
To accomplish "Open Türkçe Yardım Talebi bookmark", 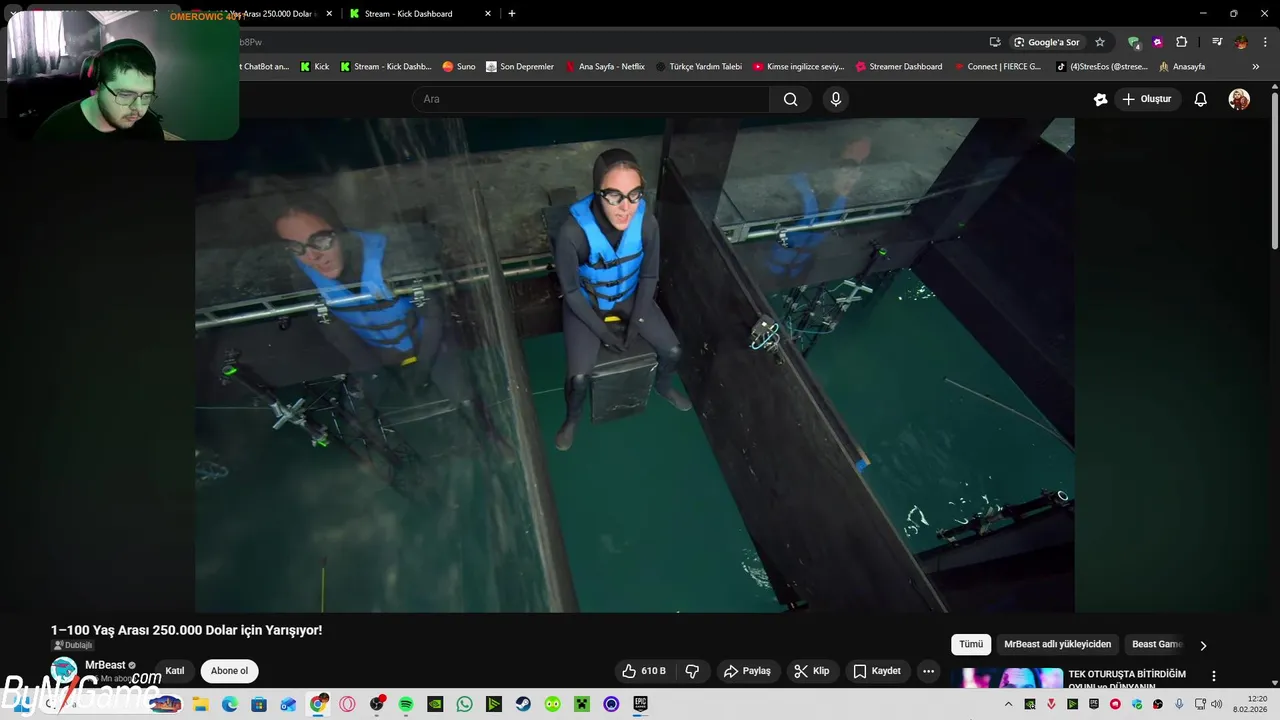I will (x=698, y=67).
